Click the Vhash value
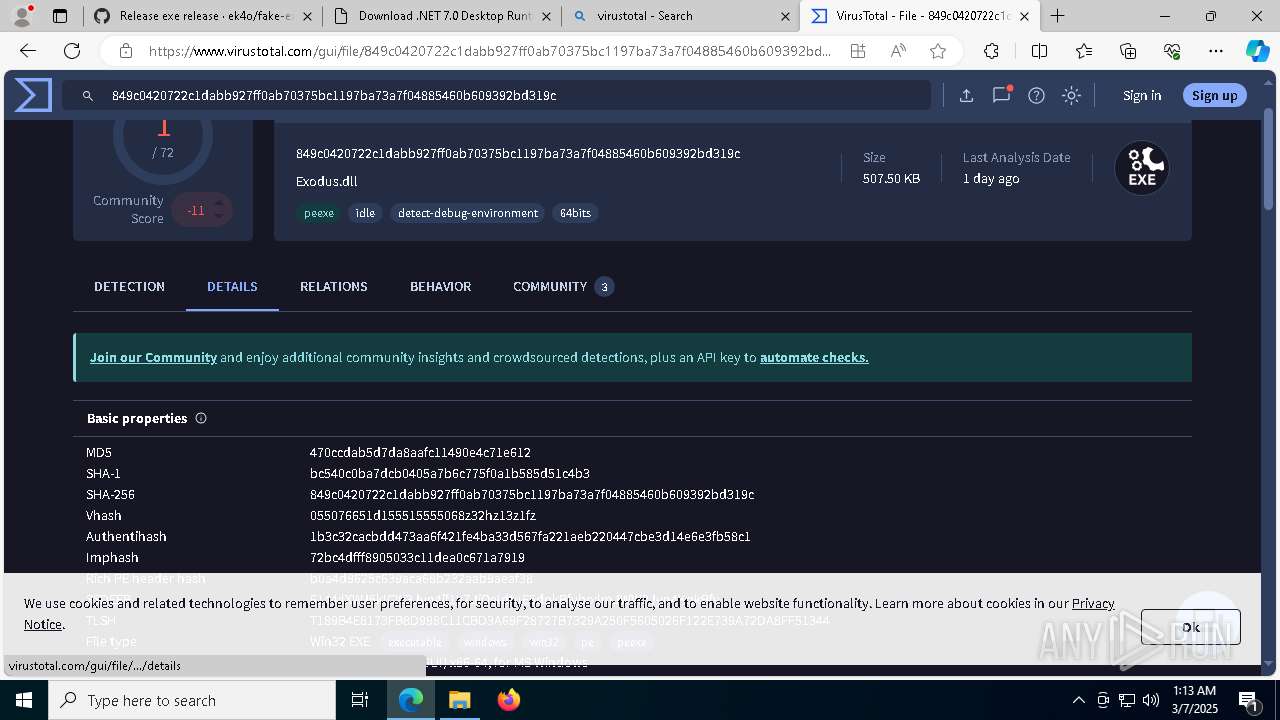The image size is (1280, 720). 423,516
